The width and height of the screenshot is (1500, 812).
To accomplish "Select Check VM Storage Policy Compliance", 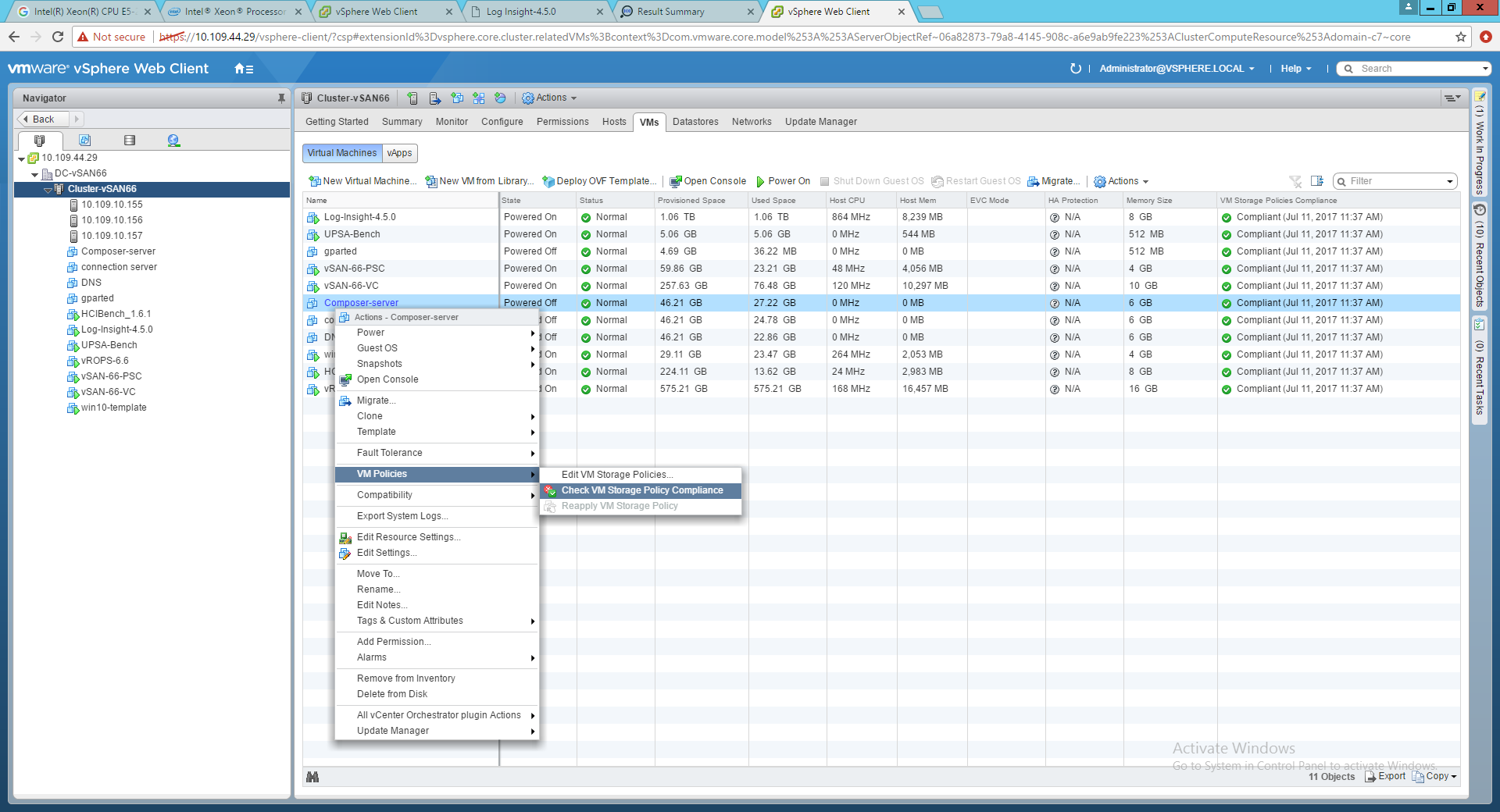I will pyautogui.click(x=641, y=490).
